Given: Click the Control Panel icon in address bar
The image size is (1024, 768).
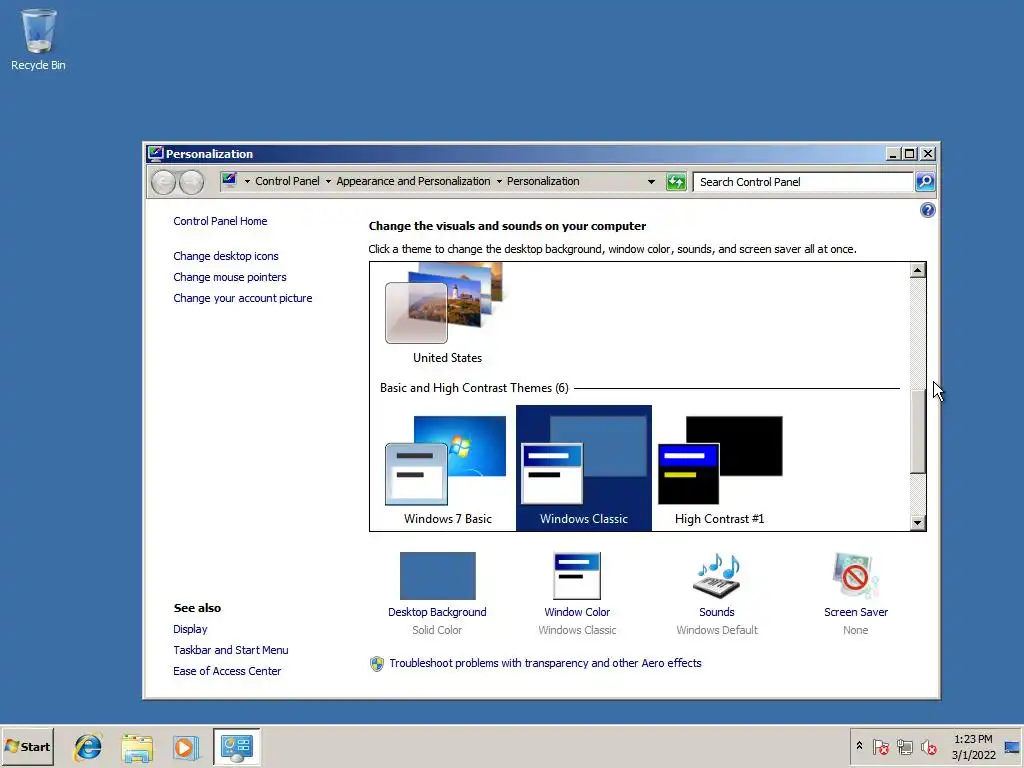Looking at the screenshot, I should (x=229, y=181).
